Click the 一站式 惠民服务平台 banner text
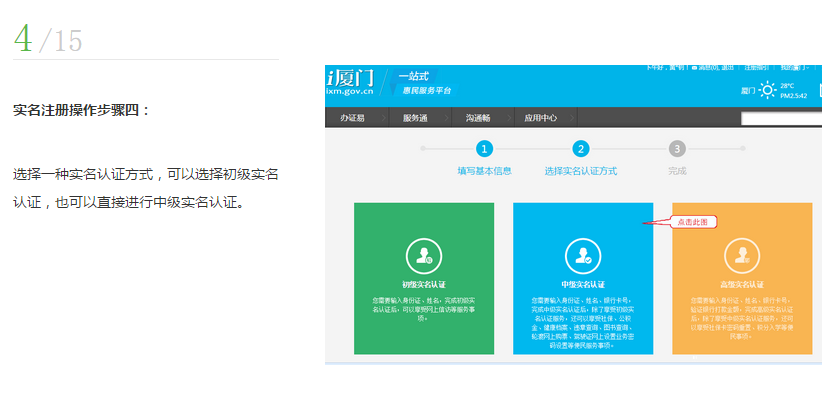Viewport: 822px width, 411px height. click(x=425, y=83)
